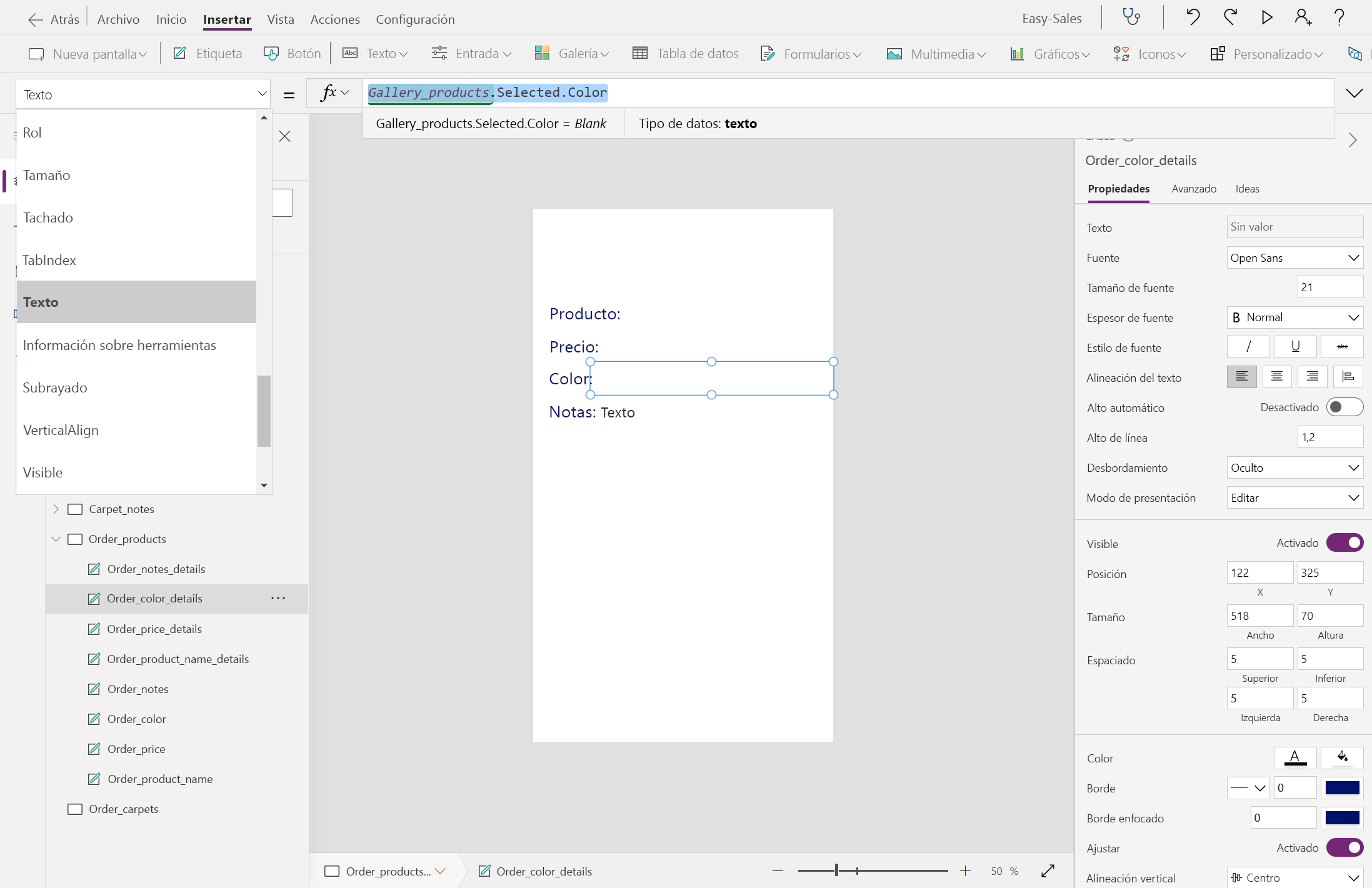Open the App checker stethoscope icon
1372x888 pixels.
pyautogui.click(x=1131, y=17)
